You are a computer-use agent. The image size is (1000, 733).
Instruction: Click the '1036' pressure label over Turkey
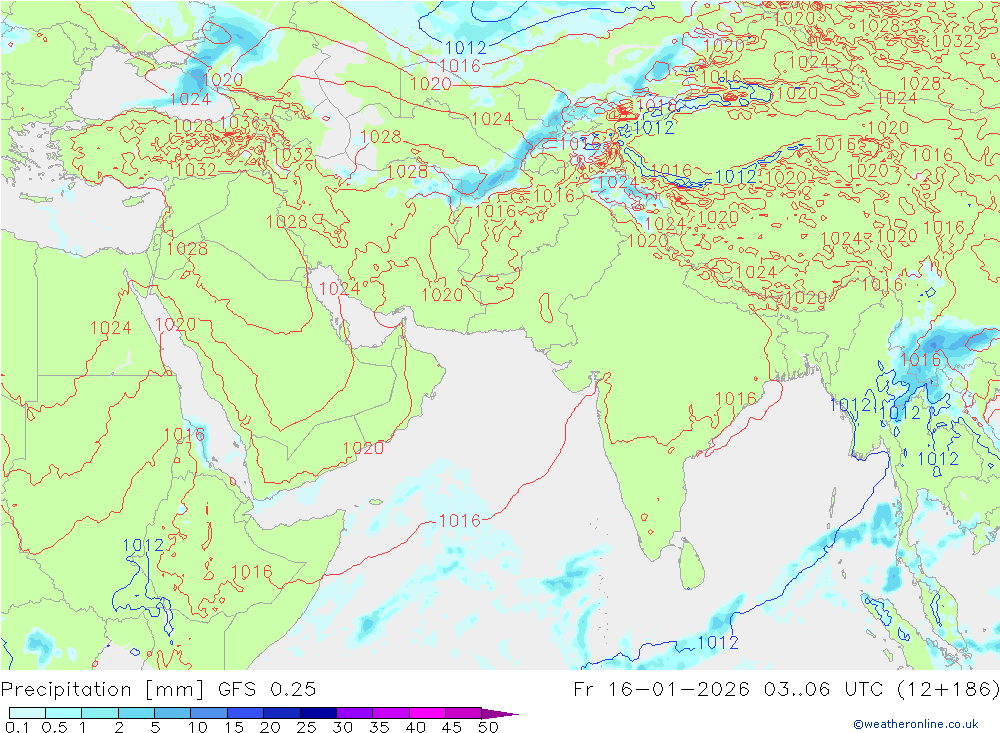click(x=240, y=123)
